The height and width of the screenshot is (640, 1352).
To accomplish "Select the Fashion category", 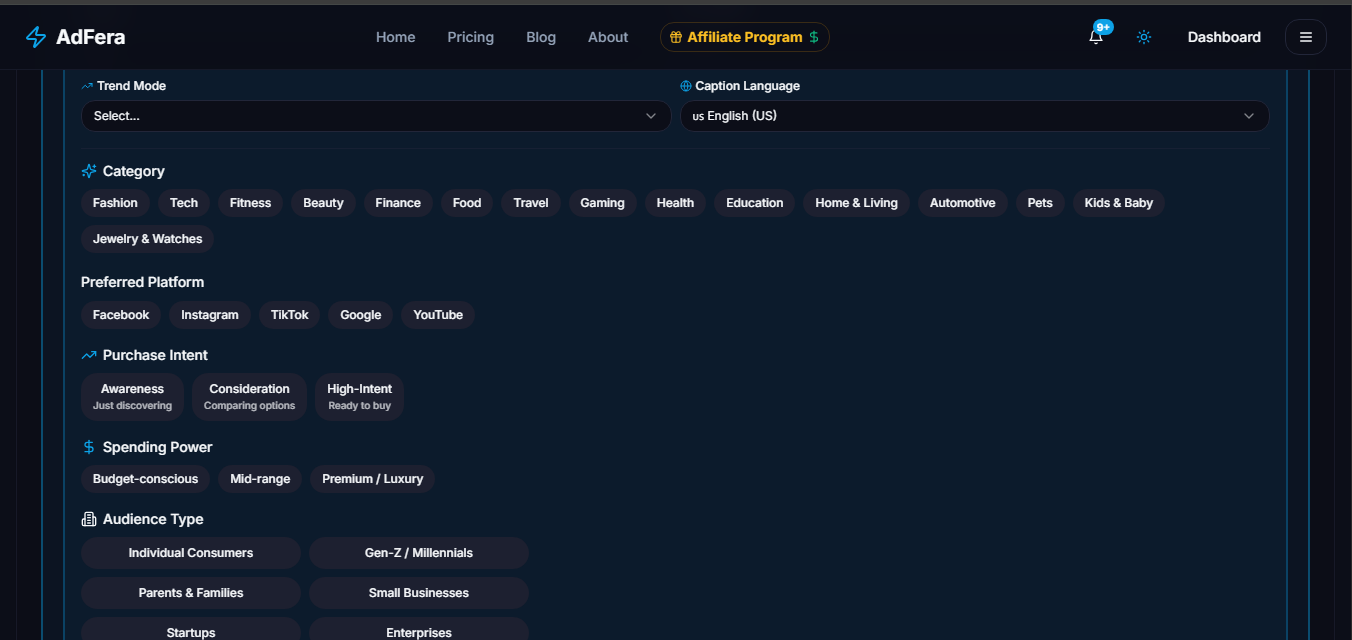I will 116,203.
